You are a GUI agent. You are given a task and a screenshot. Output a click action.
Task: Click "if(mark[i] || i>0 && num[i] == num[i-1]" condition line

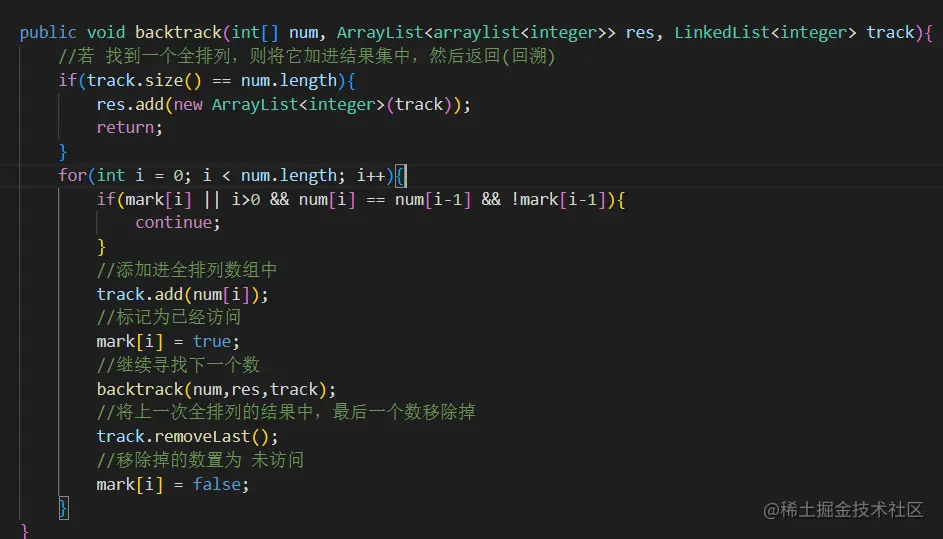pos(361,199)
